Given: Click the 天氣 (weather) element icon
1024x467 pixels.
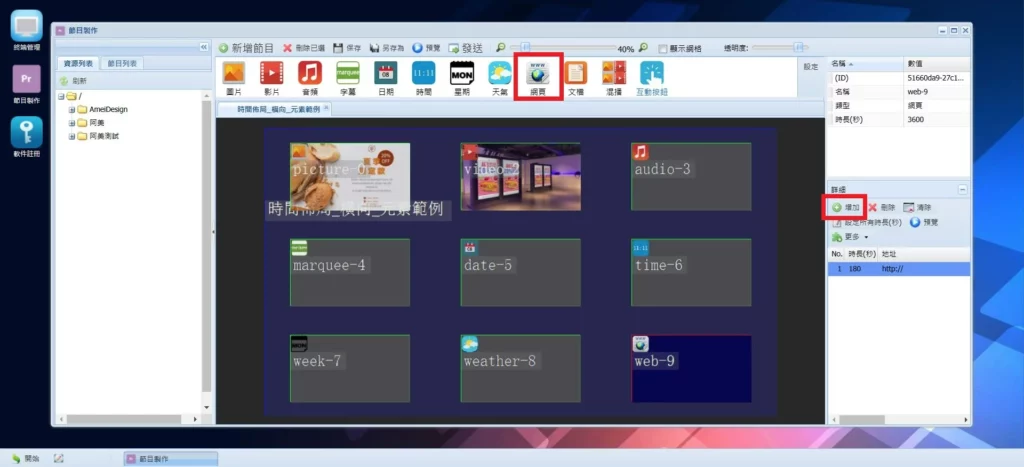Looking at the screenshot, I should [x=499, y=74].
